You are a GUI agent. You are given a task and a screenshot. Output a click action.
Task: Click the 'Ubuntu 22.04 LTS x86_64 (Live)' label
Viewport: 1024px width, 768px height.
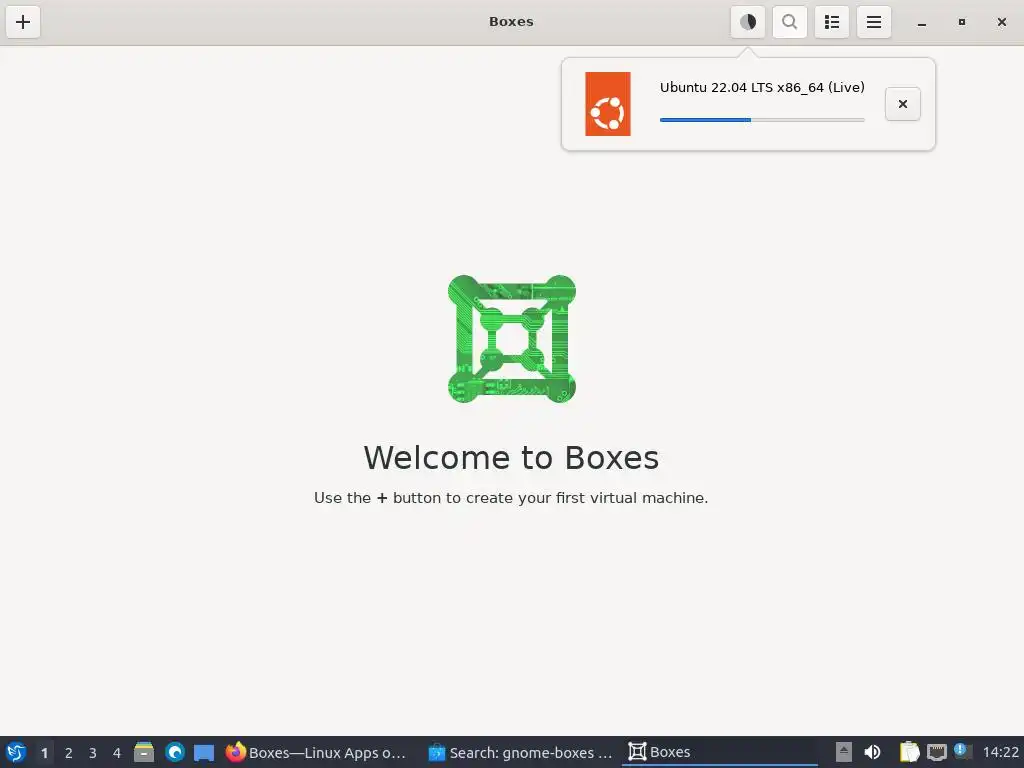pyautogui.click(x=762, y=88)
